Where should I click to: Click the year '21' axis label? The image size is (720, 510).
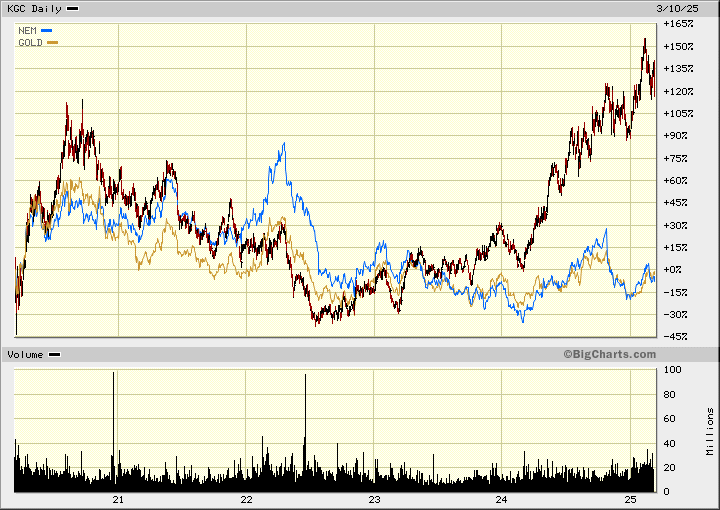point(118,500)
